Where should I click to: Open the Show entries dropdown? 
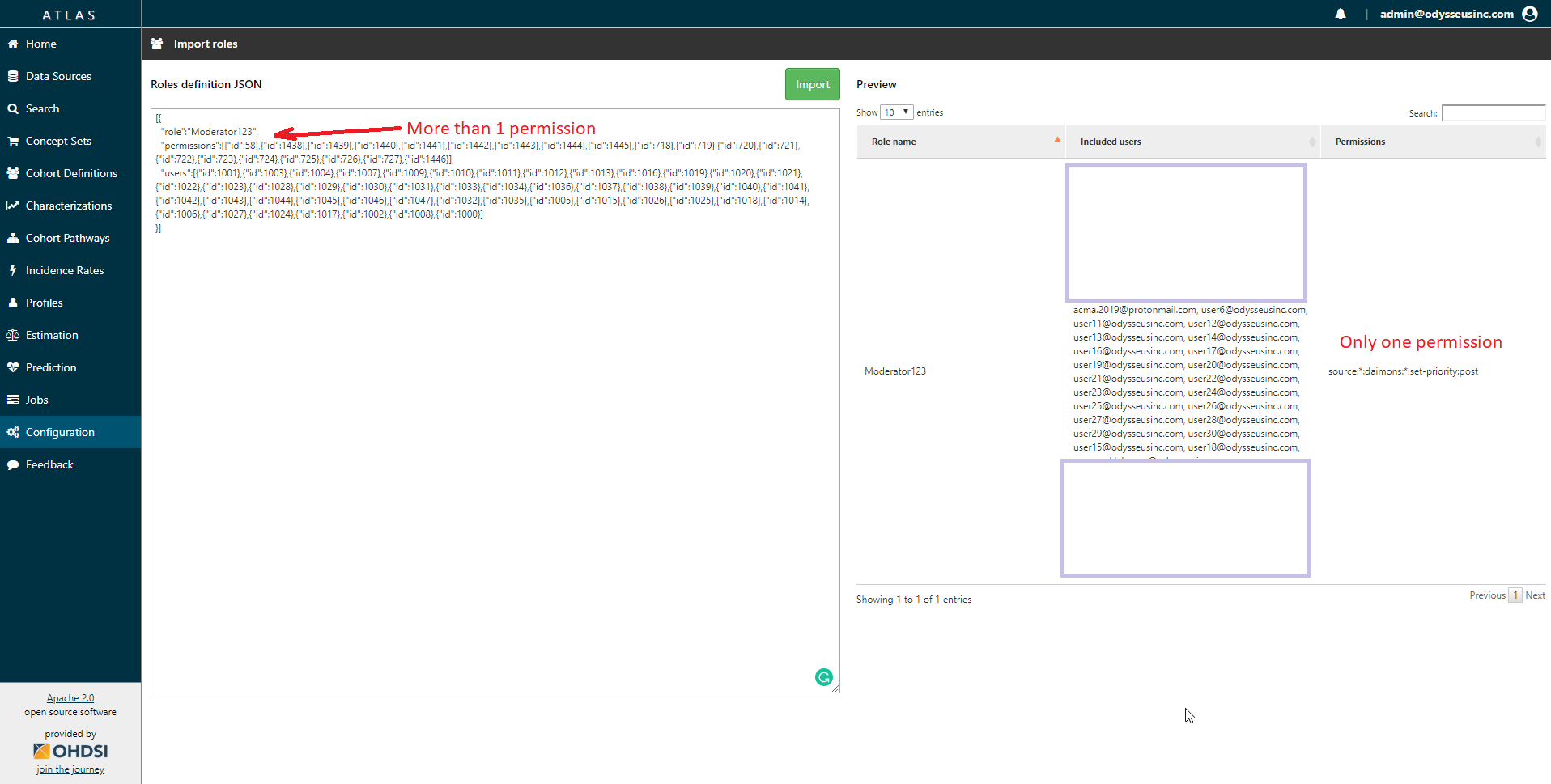tap(895, 112)
